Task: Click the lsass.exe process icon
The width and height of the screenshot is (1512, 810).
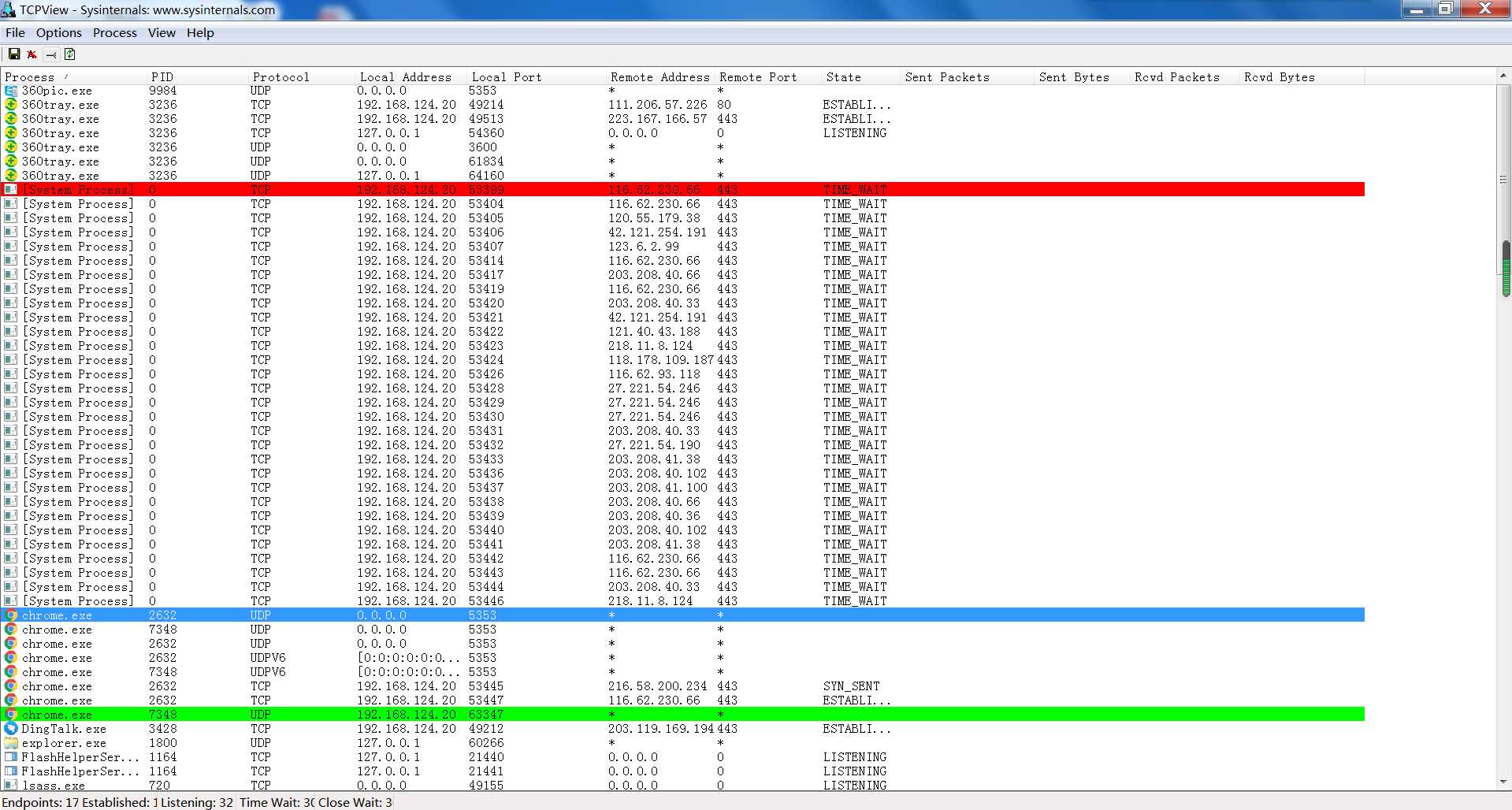Action: click(10, 786)
